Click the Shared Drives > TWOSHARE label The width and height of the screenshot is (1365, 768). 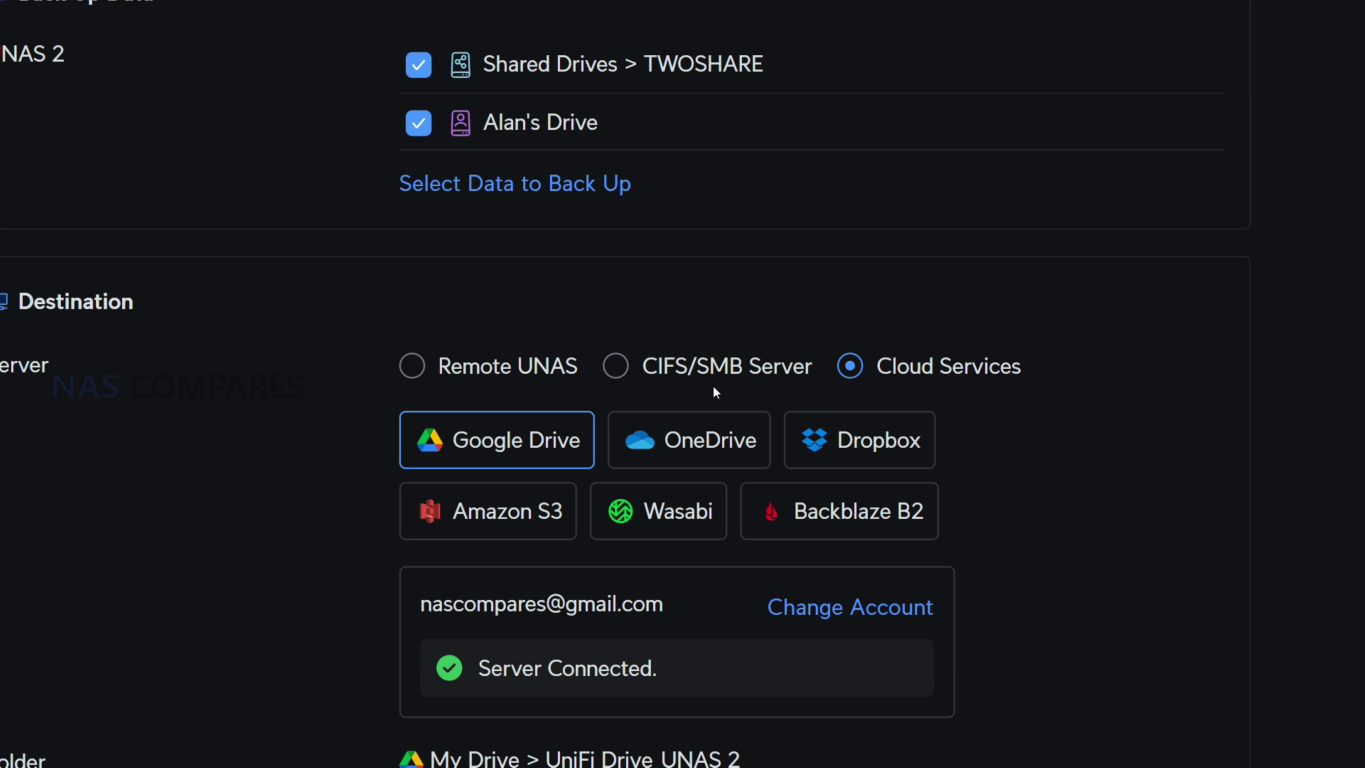[x=623, y=64]
